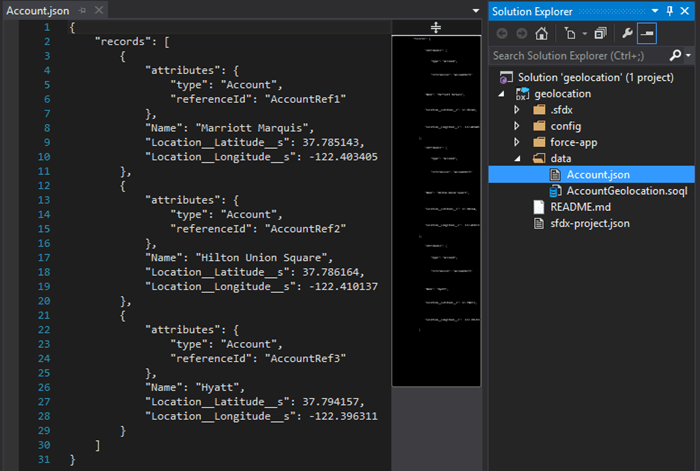Click line number 1 in the gutter
Image resolution: width=700 pixels, height=471 pixels.
click(47, 28)
